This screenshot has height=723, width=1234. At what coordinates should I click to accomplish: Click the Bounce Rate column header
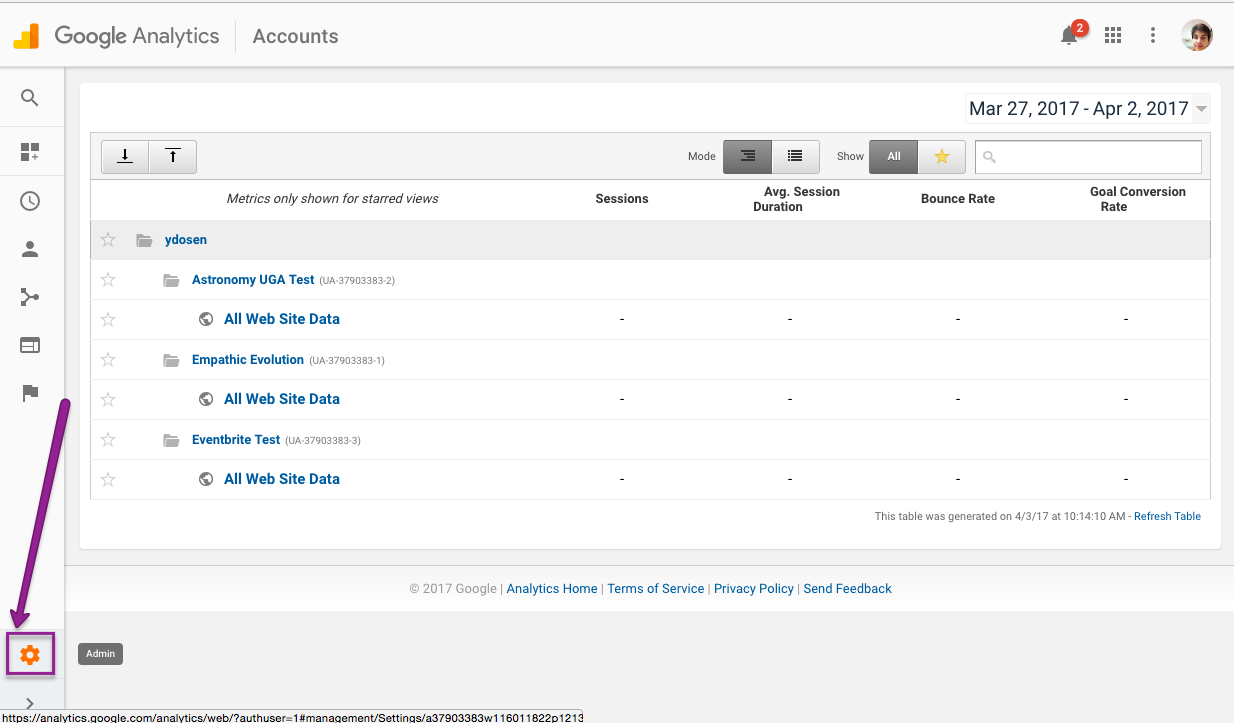click(x=958, y=199)
